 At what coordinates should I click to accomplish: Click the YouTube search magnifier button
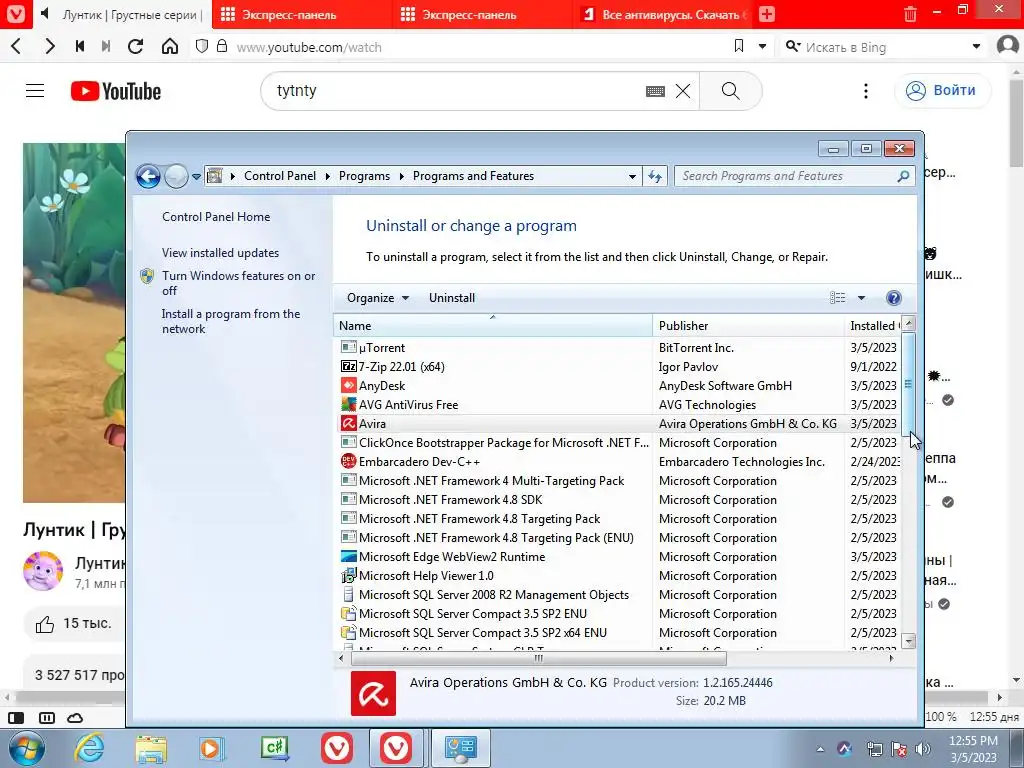pos(731,91)
